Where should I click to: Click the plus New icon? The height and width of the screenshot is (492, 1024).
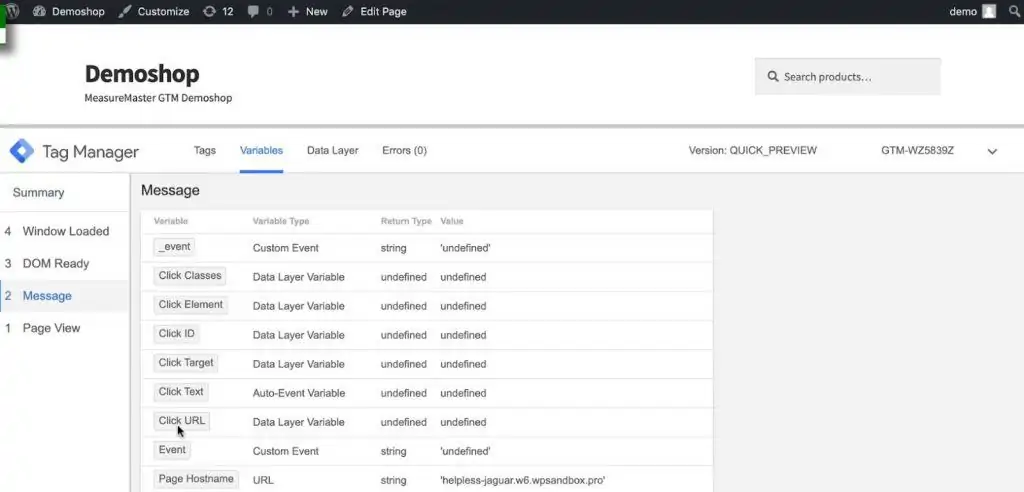point(293,12)
